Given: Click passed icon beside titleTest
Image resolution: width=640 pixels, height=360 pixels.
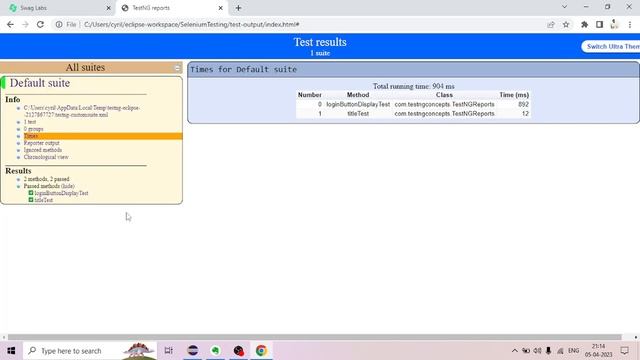Looking at the screenshot, I should point(31,200).
